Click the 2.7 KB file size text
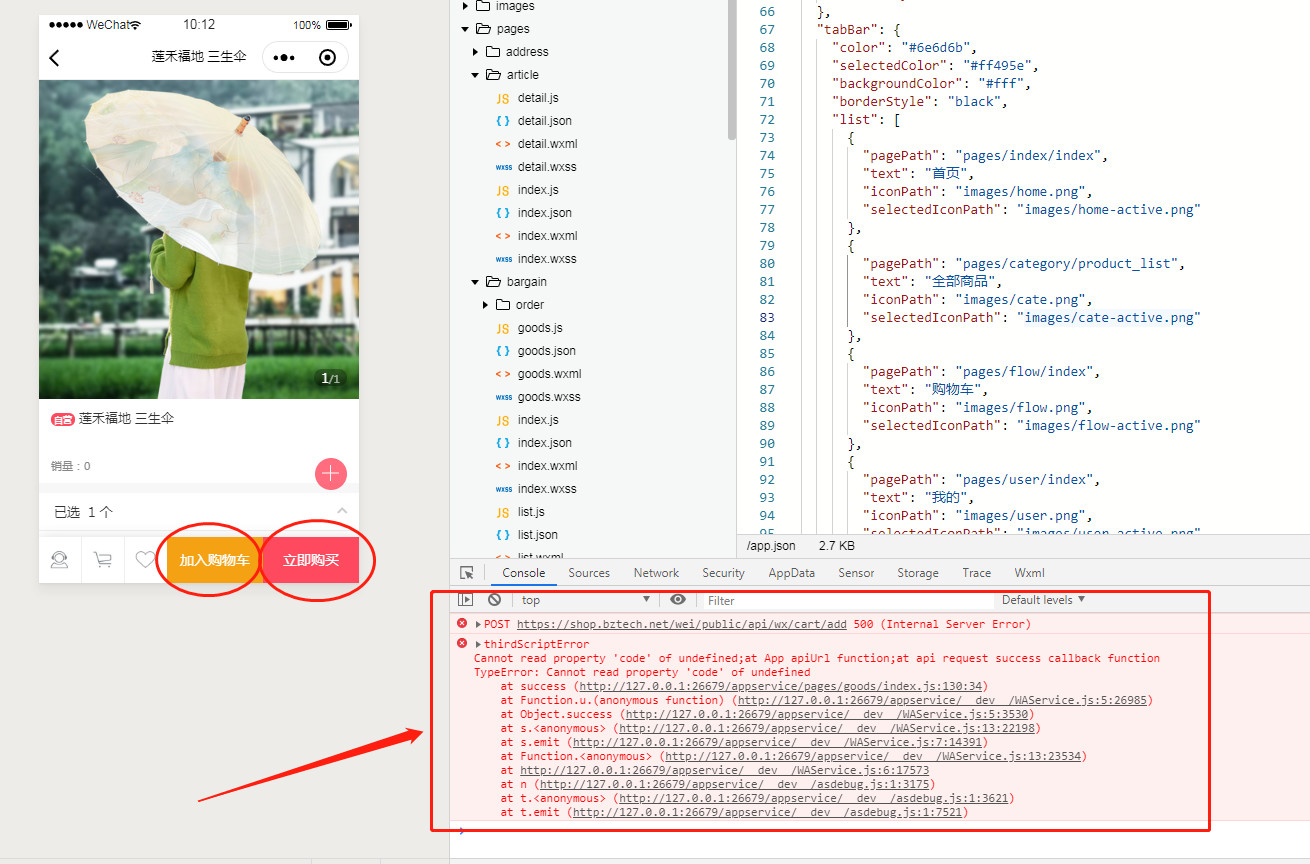Image resolution: width=1310 pixels, height=864 pixels. click(836, 546)
